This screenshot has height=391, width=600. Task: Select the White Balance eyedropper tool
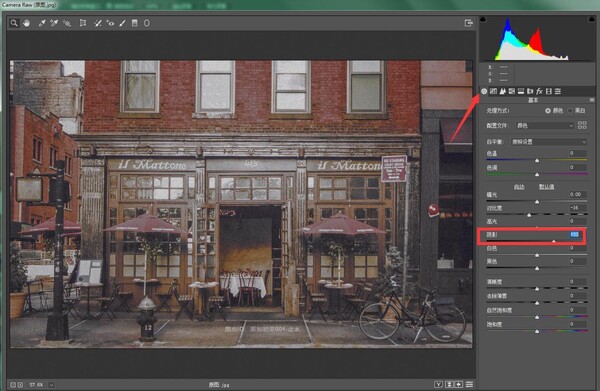click(42, 23)
